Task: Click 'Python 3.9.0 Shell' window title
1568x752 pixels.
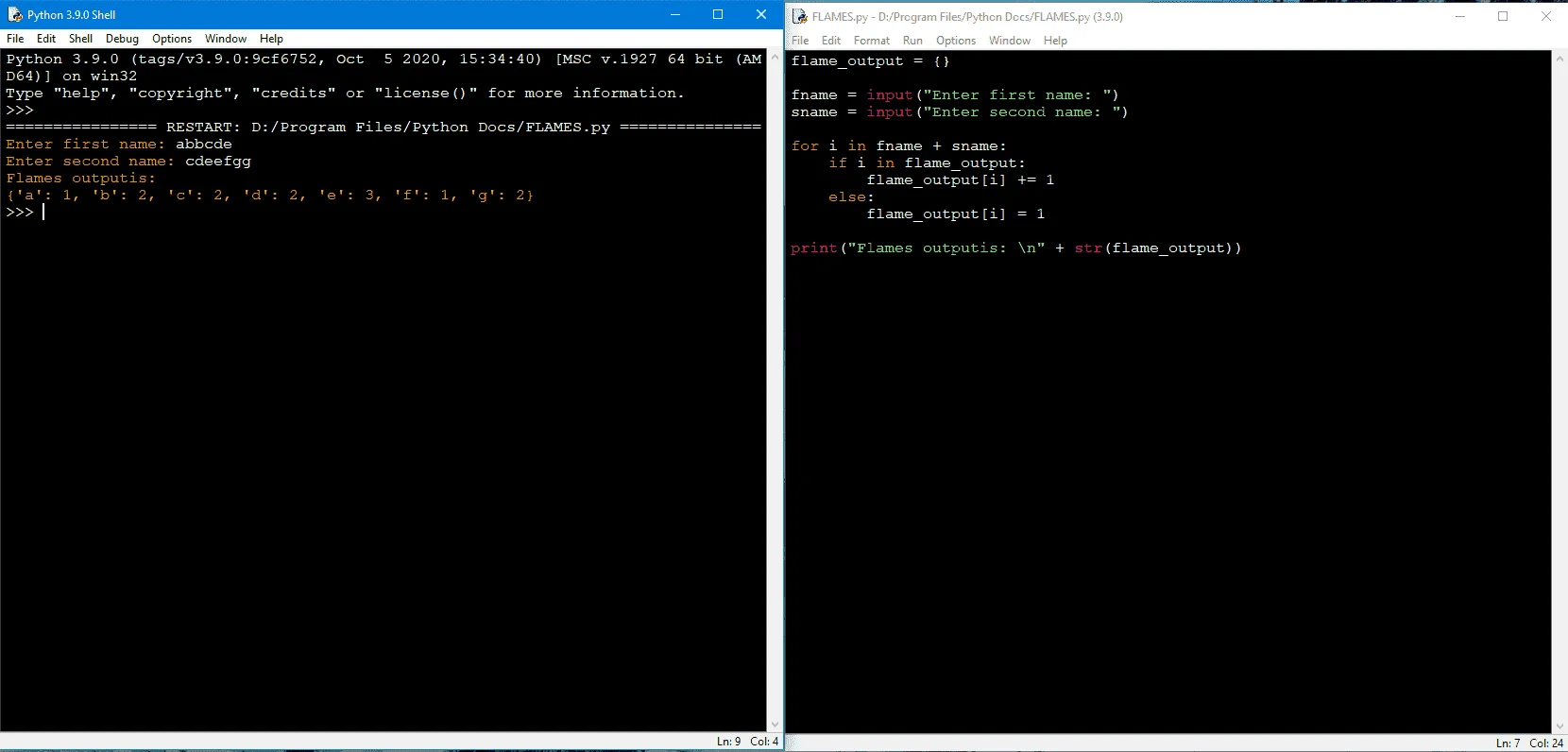Action: point(72,15)
